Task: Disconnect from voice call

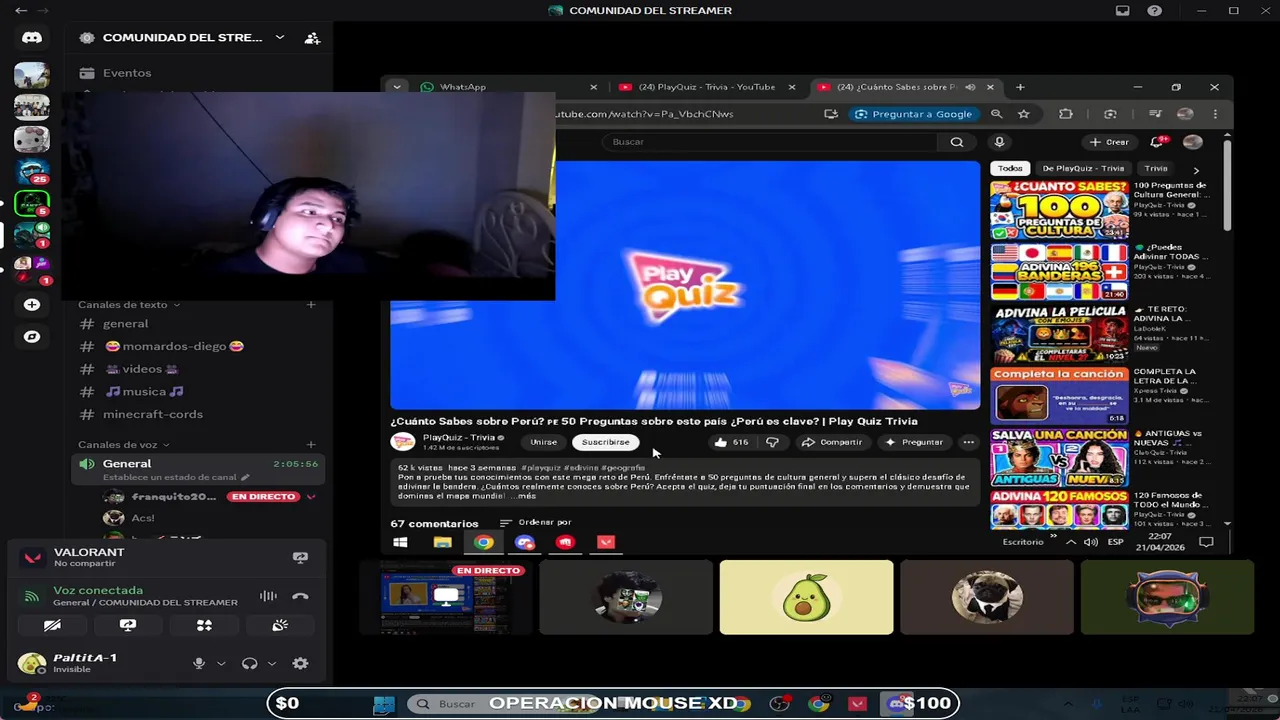Action: click(300, 596)
